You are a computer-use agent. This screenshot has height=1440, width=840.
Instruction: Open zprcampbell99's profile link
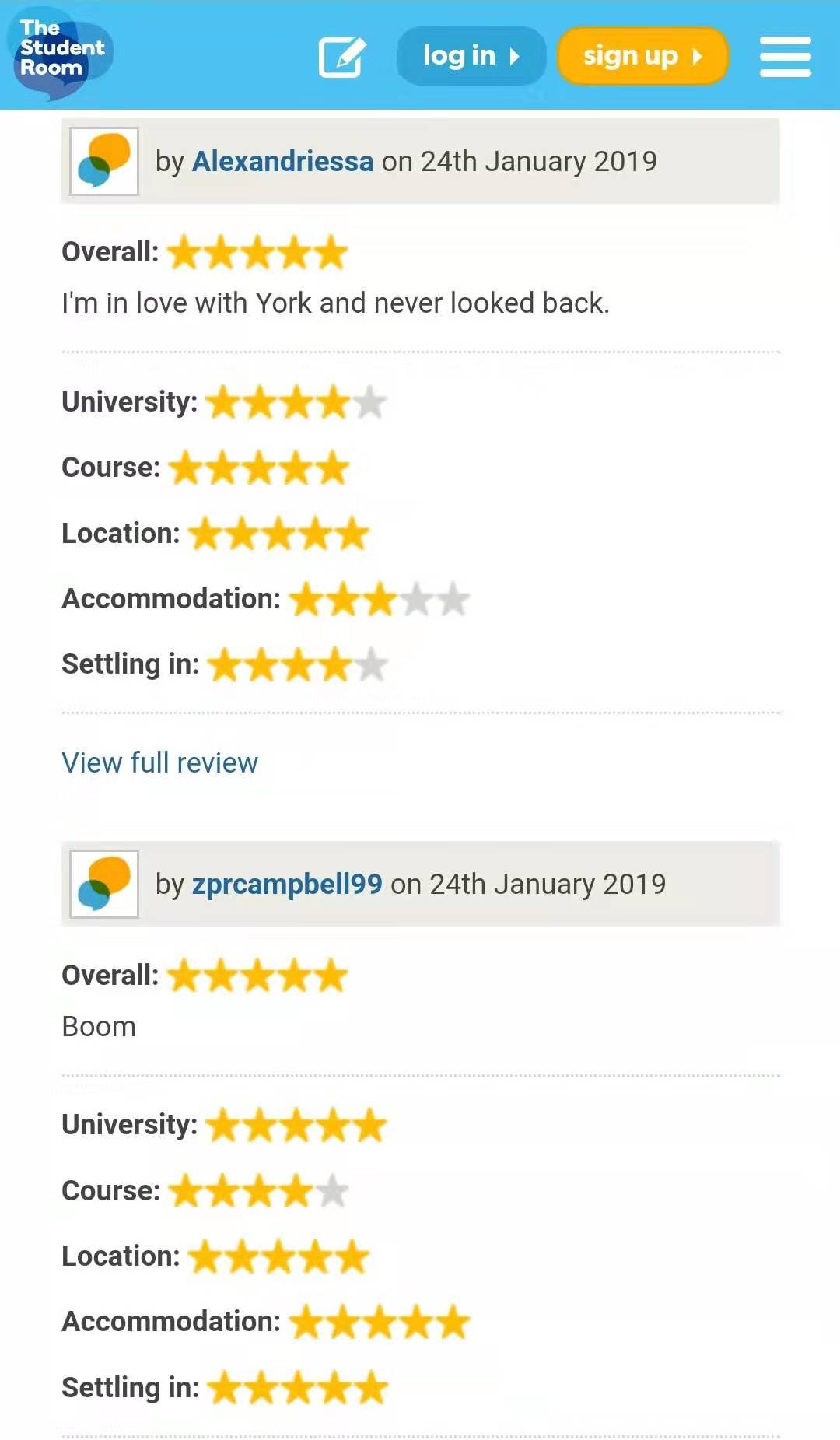tap(287, 884)
